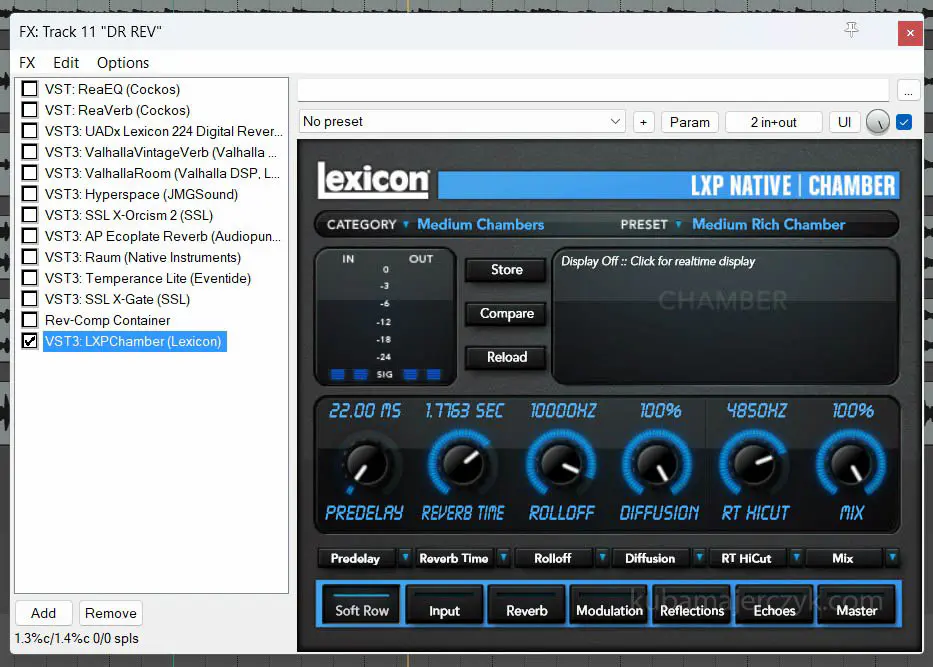This screenshot has height=667, width=933.
Task: Click the realtime display area
Action: tap(724, 315)
